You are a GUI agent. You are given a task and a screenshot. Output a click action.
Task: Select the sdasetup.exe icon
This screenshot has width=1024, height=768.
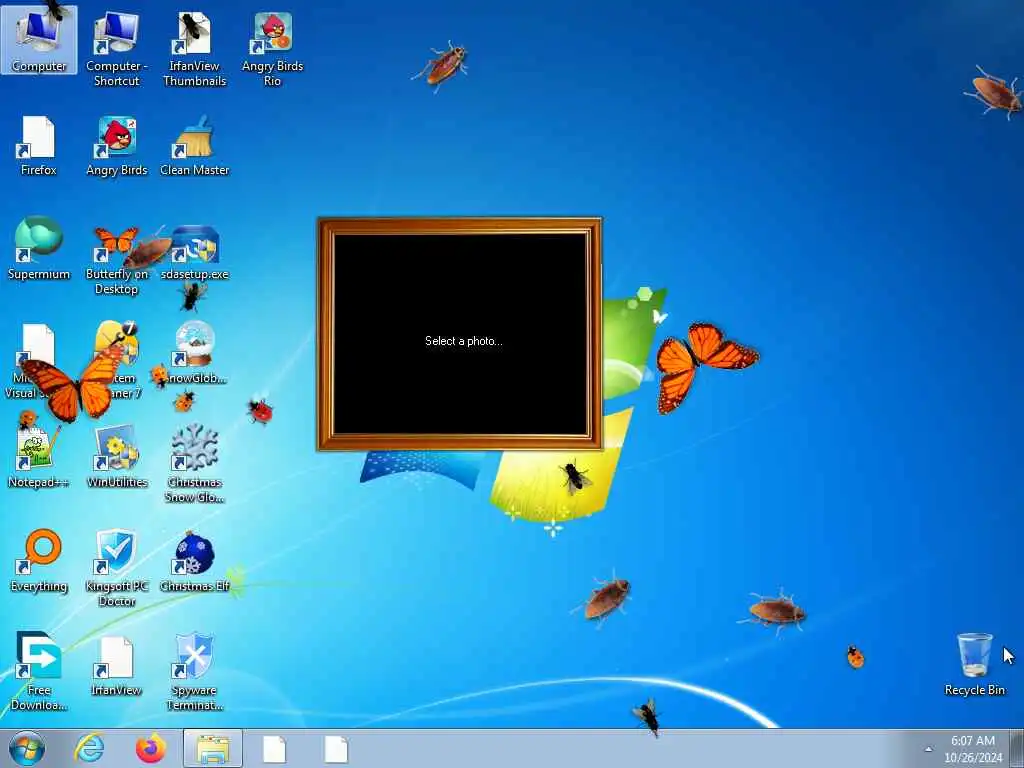pyautogui.click(x=195, y=253)
